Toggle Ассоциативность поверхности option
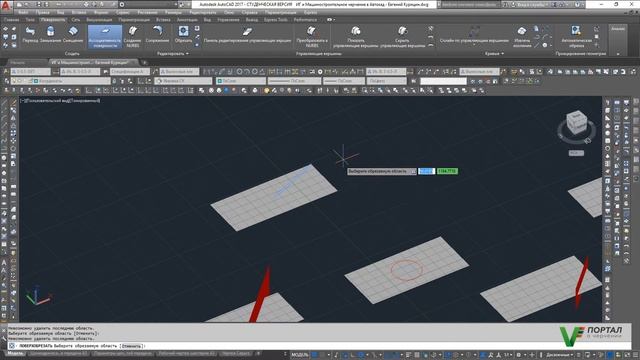This screenshot has height=360, width=640. pyautogui.click(x=105, y=37)
